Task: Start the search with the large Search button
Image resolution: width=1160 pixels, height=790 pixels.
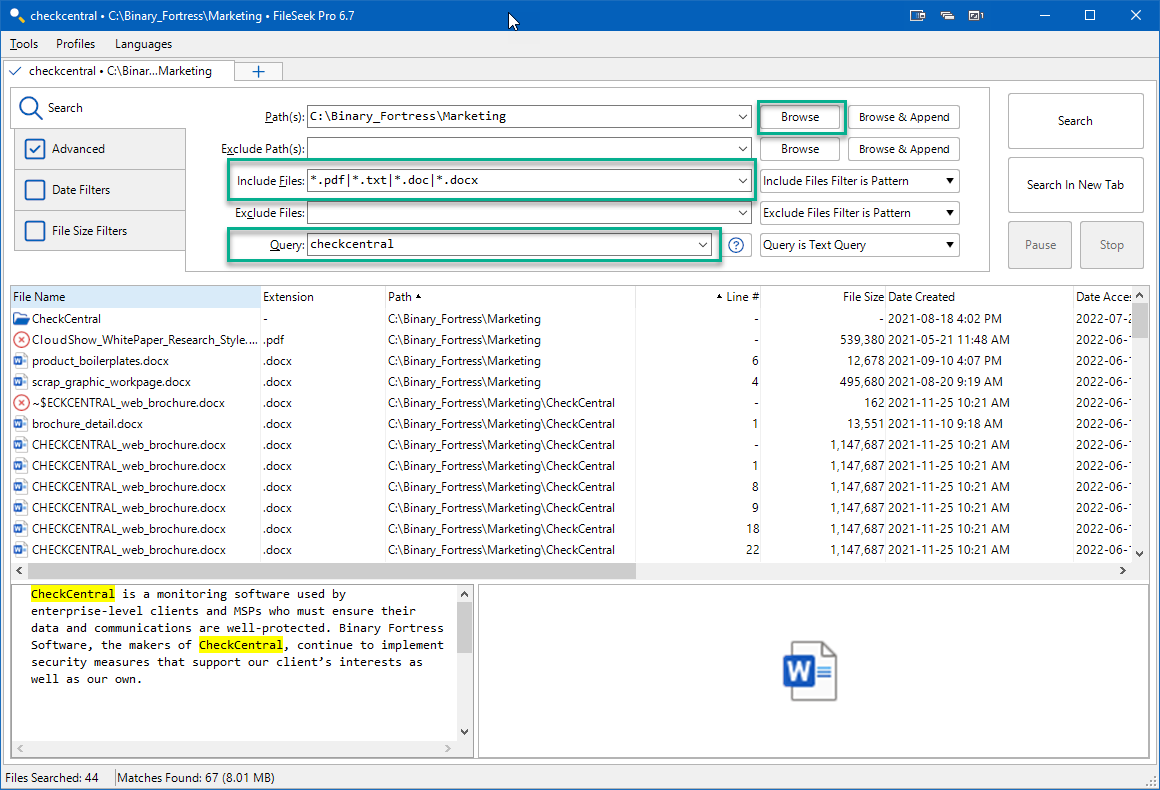Action: coord(1075,121)
